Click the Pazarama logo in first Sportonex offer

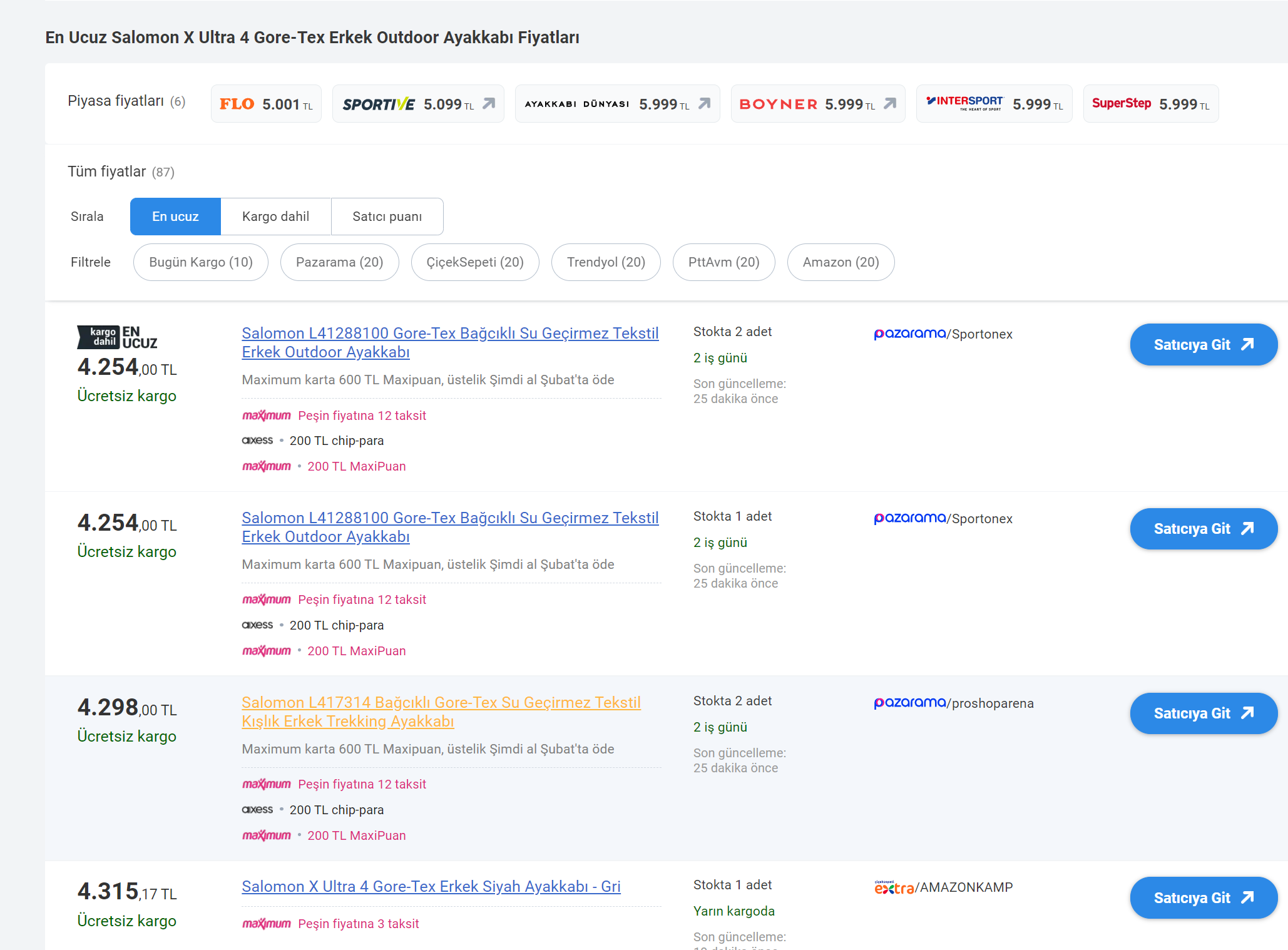pyautogui.click(x=910, y=334)
